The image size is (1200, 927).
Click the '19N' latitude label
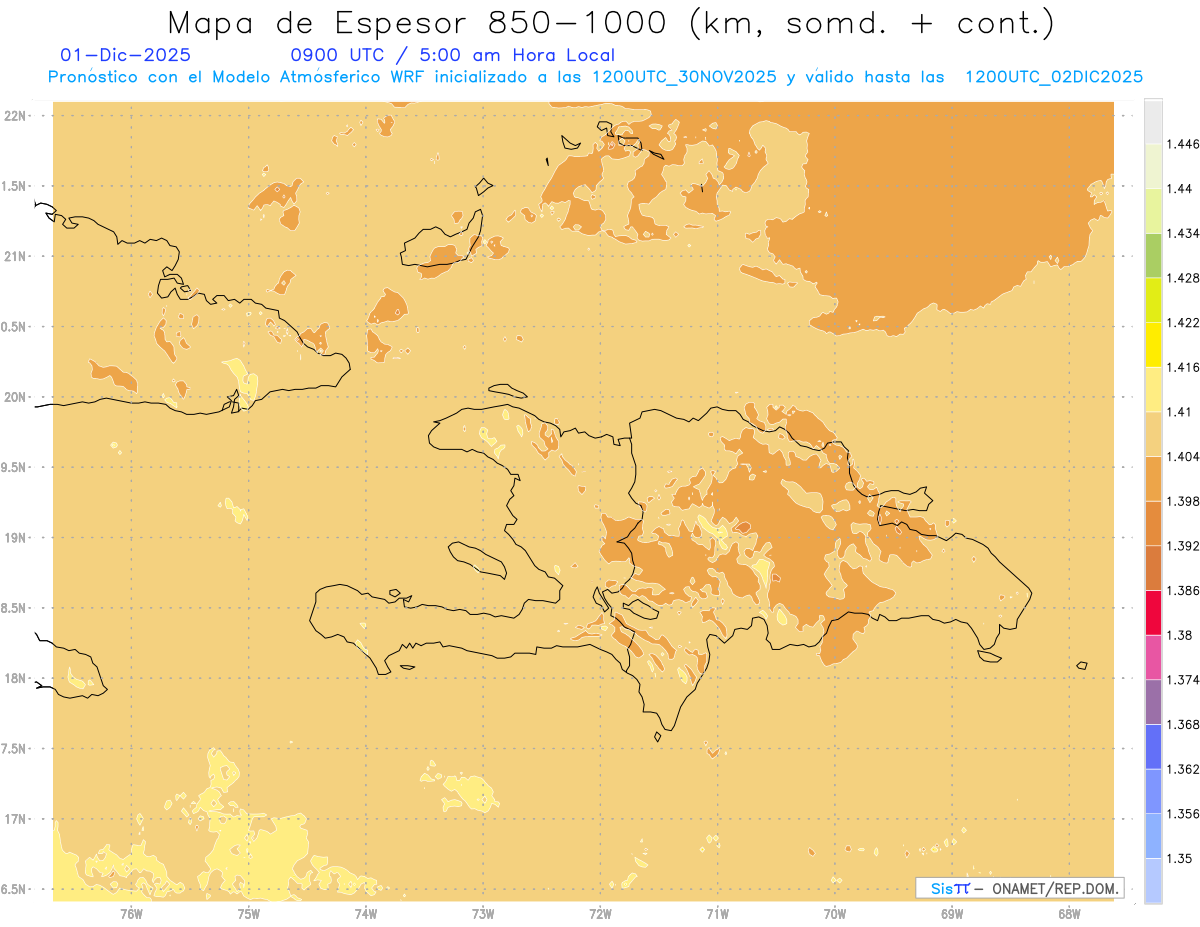tap(16, 538)
